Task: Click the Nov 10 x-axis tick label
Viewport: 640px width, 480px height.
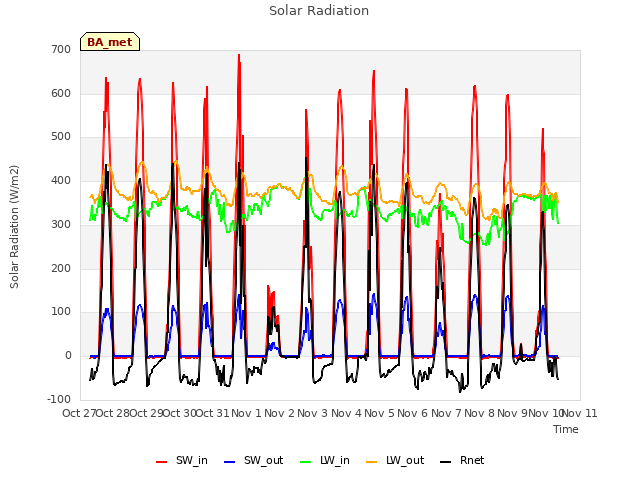Action: (x=546, y=413)
